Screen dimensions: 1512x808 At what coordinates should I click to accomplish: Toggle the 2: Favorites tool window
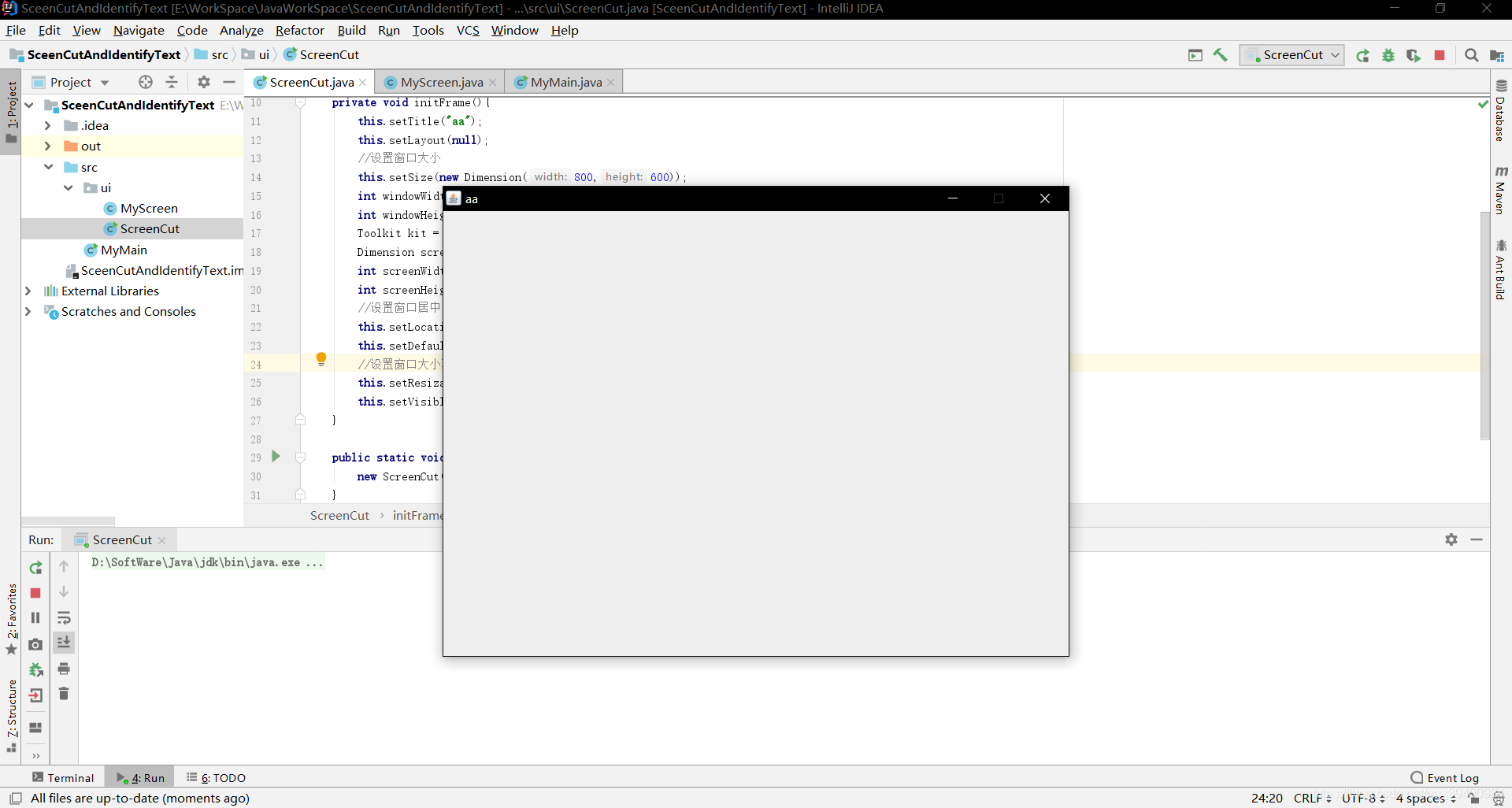[x=11, y=619]
